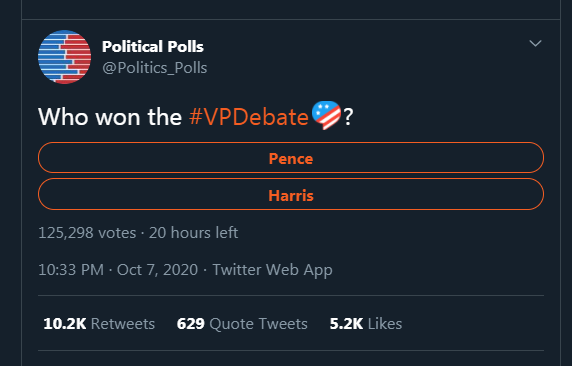Open the Twitter Web App source link
The height and width of the screenshot is (366, 572).
point(273,270)
